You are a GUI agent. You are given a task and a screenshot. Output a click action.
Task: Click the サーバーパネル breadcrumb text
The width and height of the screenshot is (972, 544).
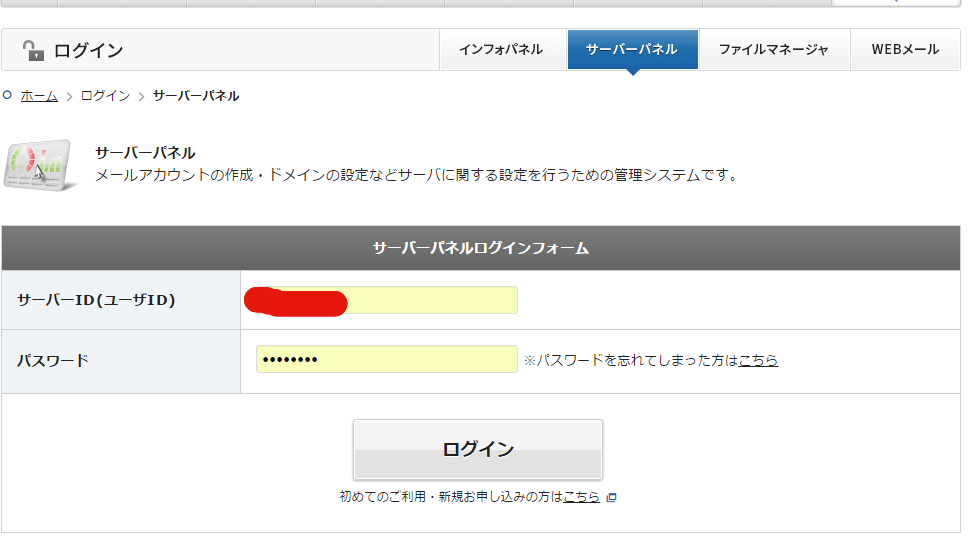pyautogui.click(x=196, y=96)
